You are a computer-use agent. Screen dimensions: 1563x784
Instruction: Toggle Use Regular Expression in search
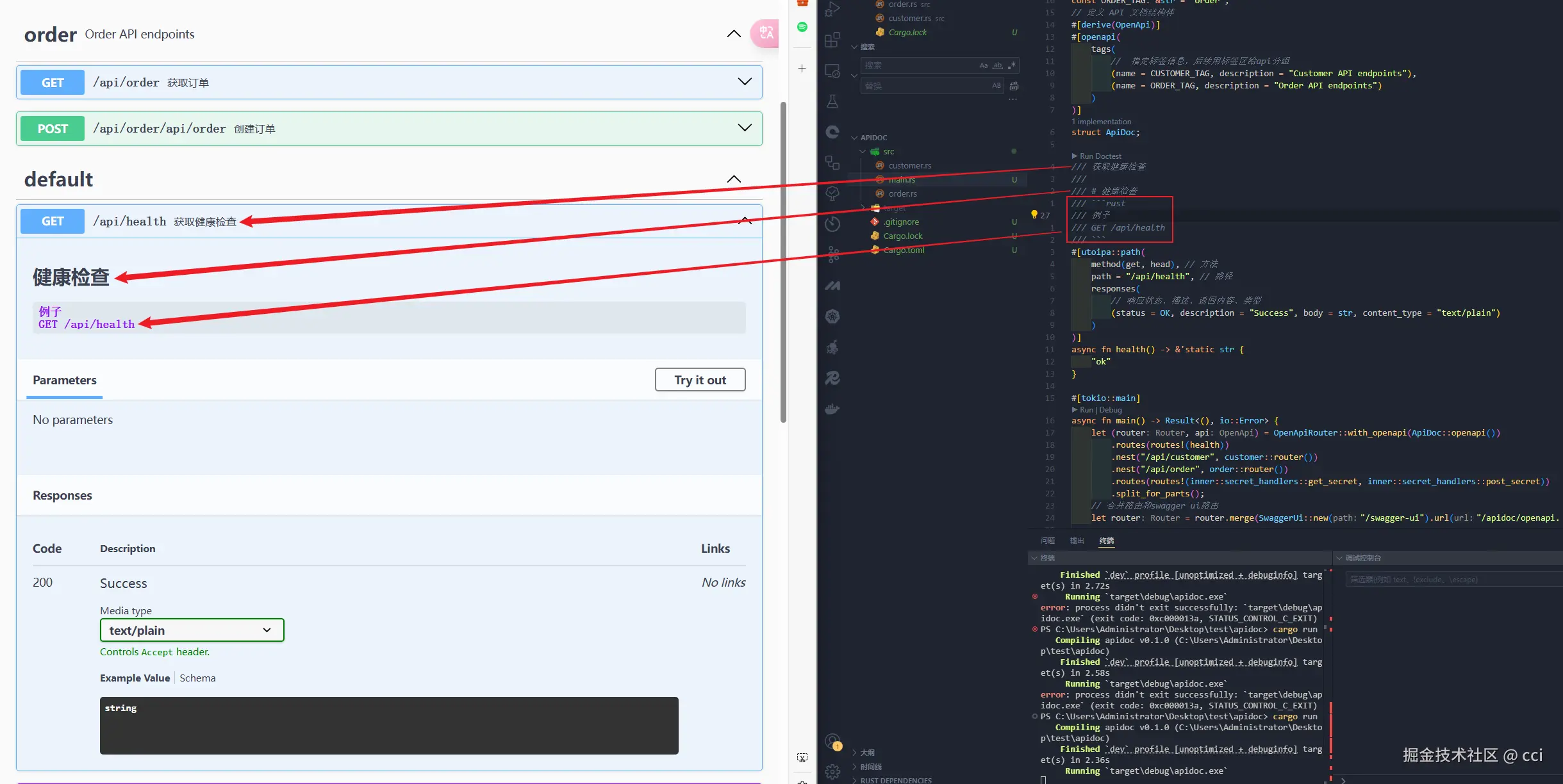point(1011,65)
